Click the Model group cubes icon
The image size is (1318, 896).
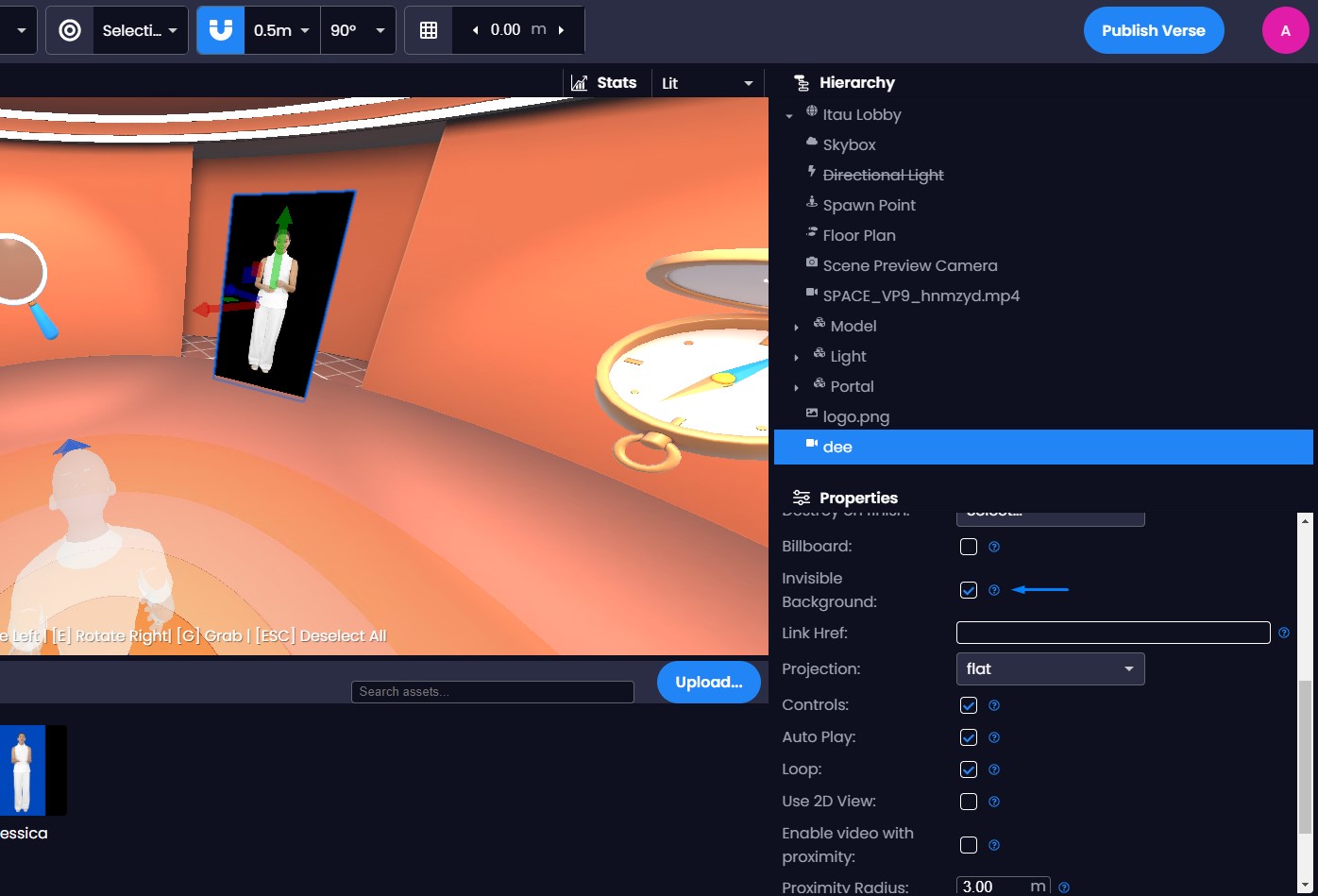pos(820,324)
